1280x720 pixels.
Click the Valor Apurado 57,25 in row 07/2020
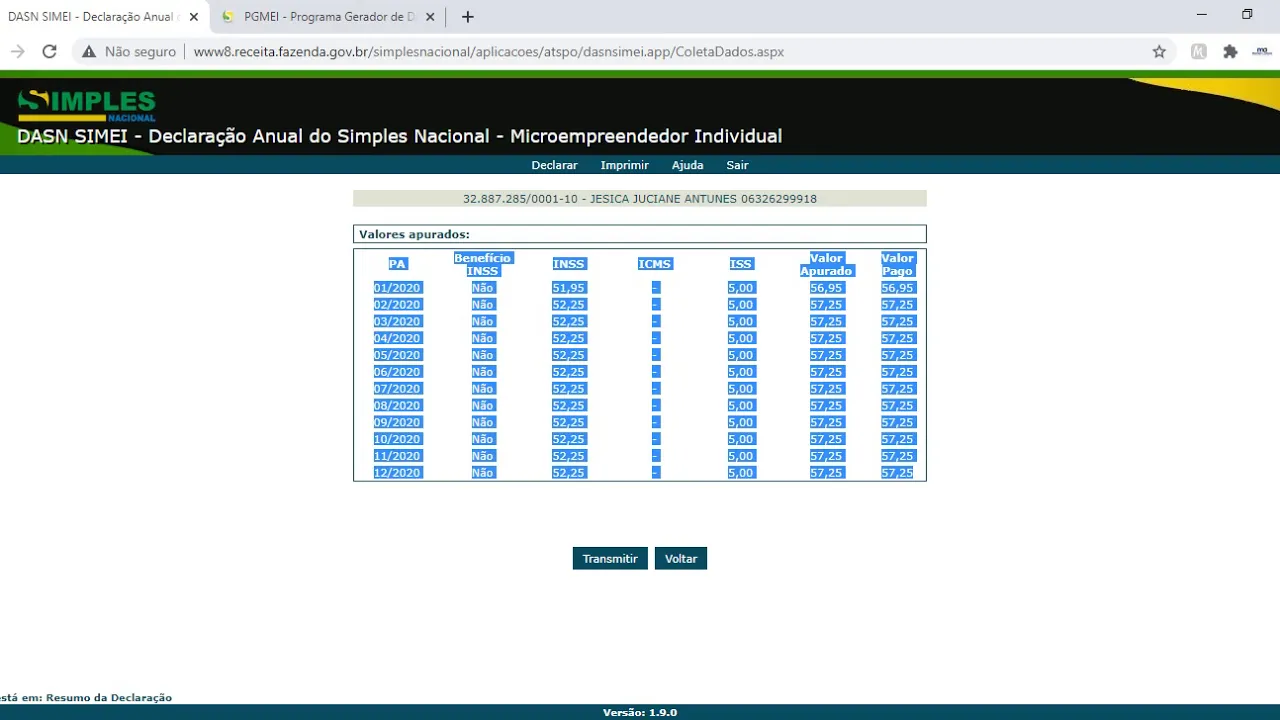click(x=827, y=389)
